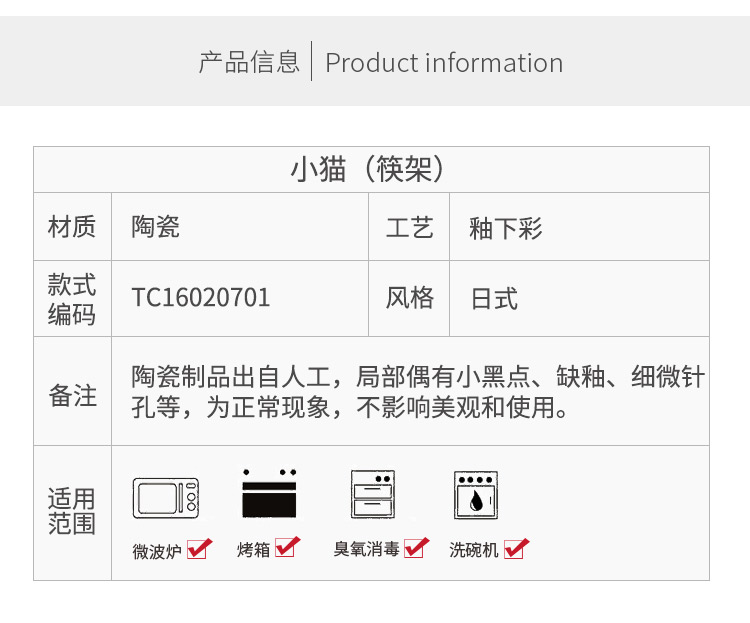Click the dishwasher icon with water drop
This screenshot has width=750, height=623.
tap(476, 495)
